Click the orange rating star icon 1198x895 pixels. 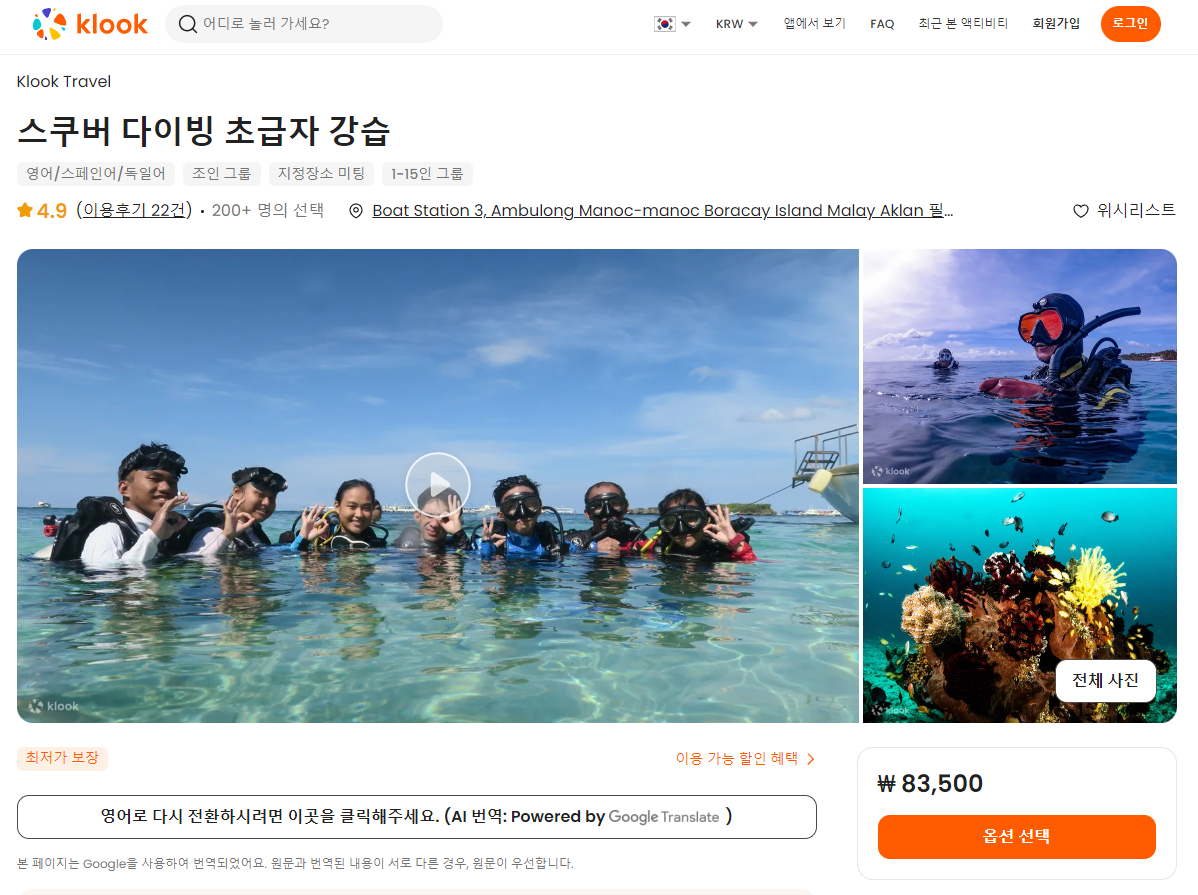pyautogui.click(x=25, y=210)
